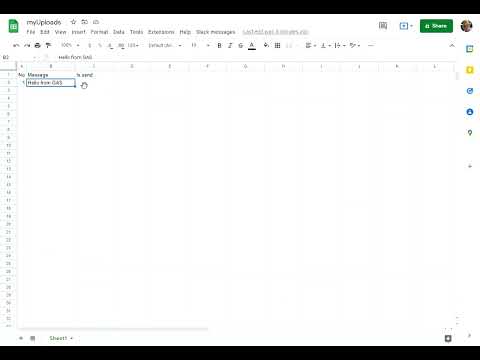Open the Edit menu

pos(45,32)
